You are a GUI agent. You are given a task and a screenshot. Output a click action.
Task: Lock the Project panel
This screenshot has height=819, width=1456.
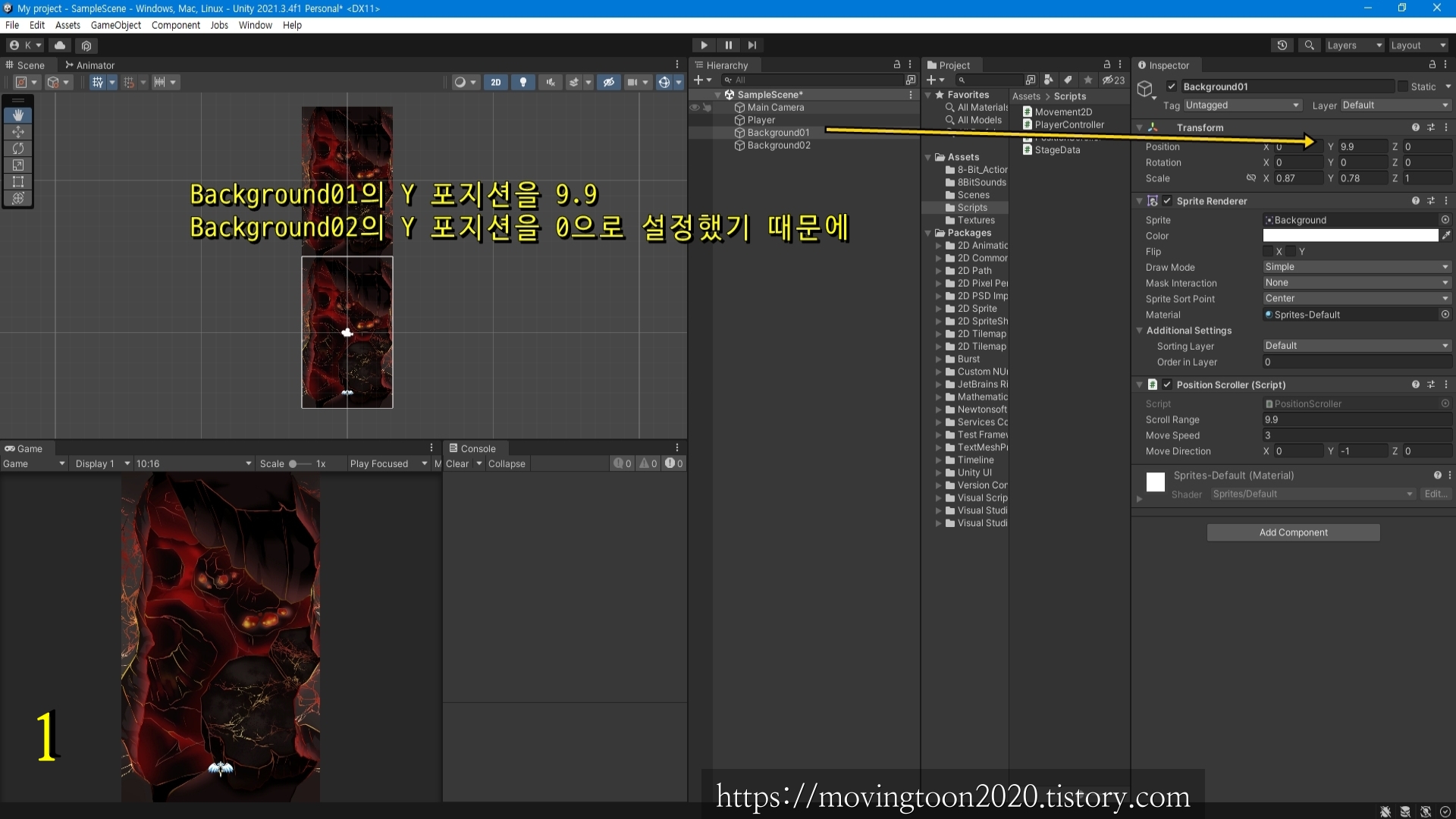tap(1106, 65)
